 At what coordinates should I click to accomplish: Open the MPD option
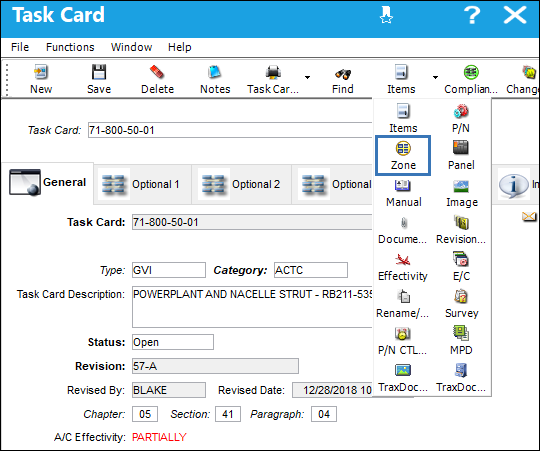461,341
